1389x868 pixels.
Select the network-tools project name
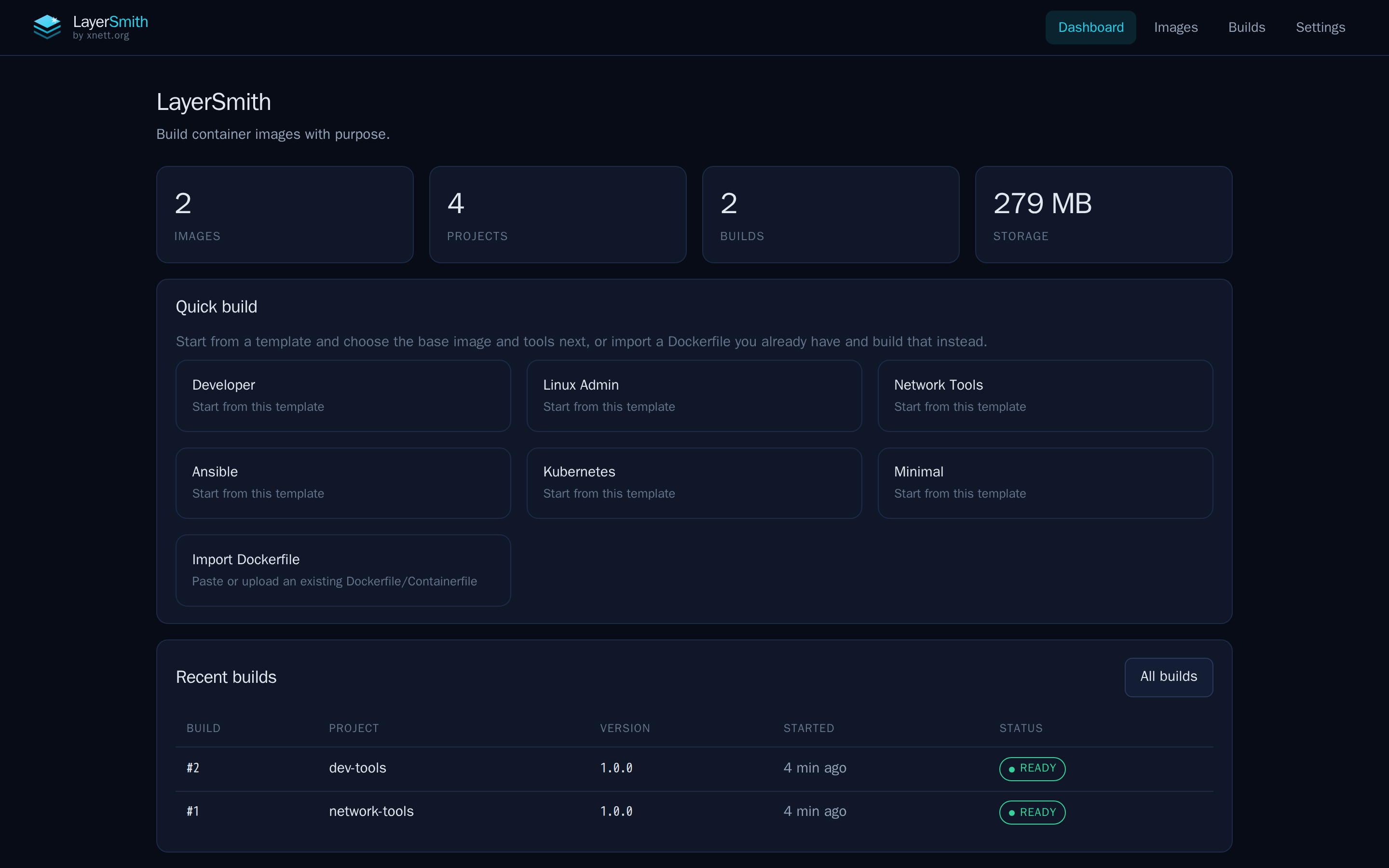point(371,812)
